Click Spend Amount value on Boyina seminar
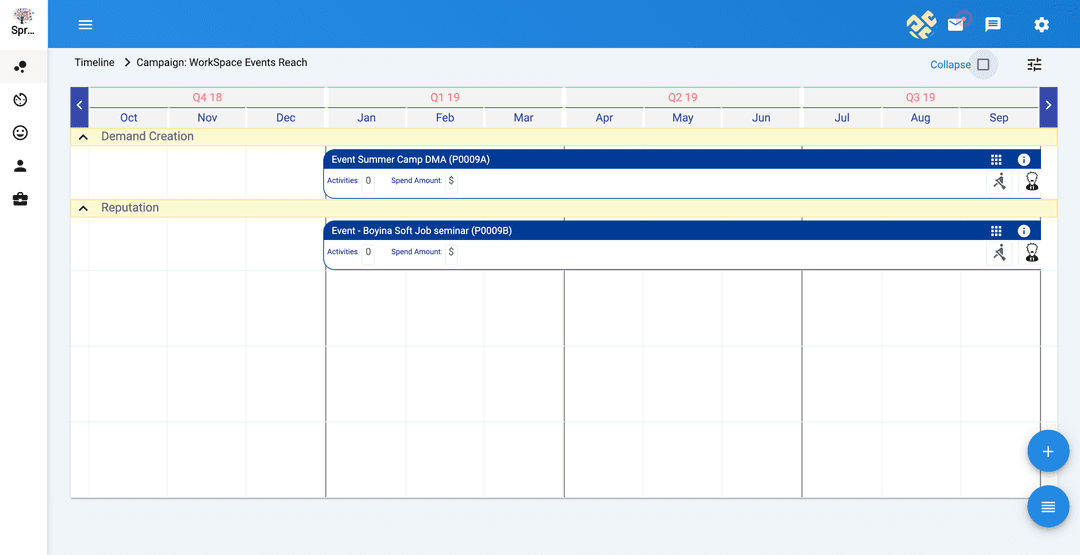The image size is (1080, 555). point(451,252)
